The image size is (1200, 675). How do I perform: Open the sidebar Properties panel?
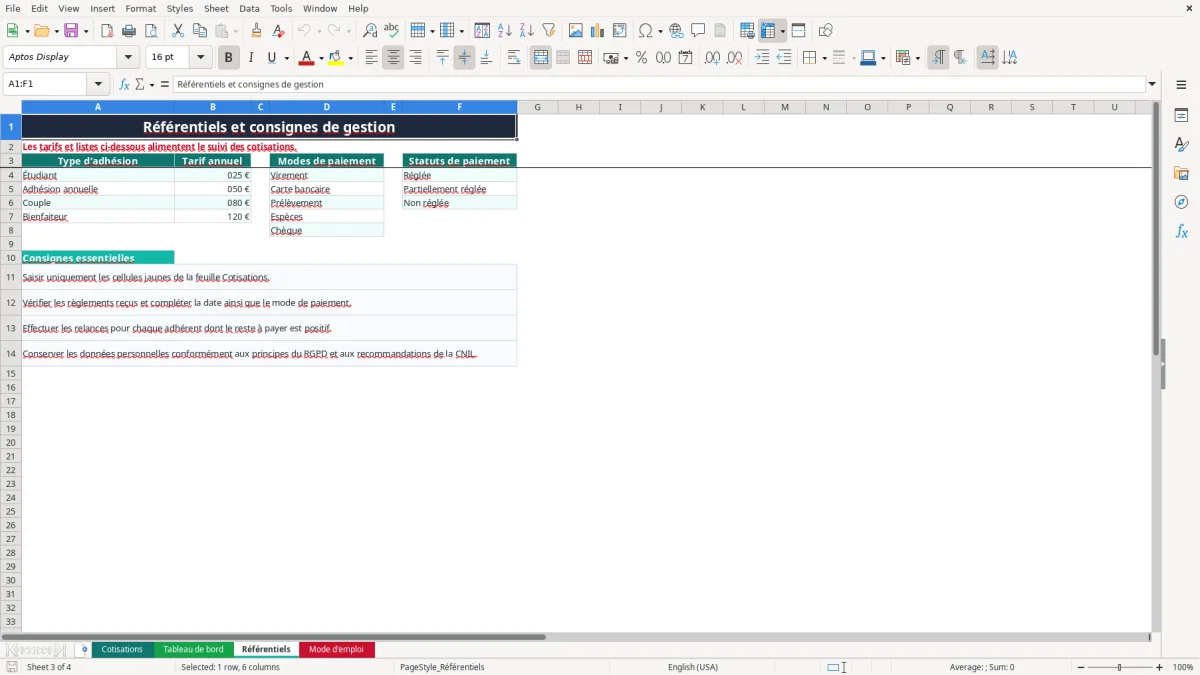(x=1181, y=115)
